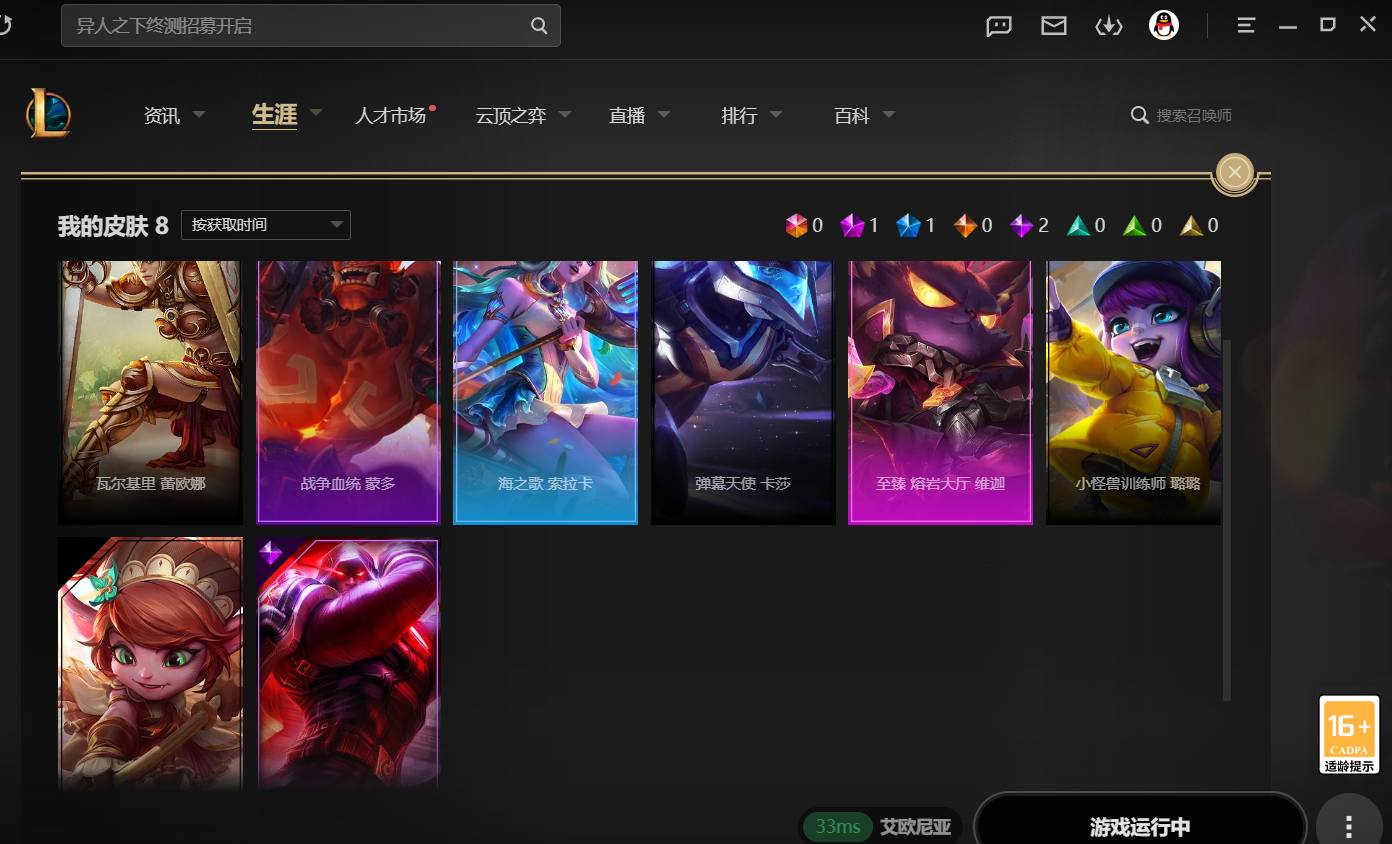Expand the 生涯 dropdown arrow
The width and height of the screenshot is (1392, 844).
(316, 113)
